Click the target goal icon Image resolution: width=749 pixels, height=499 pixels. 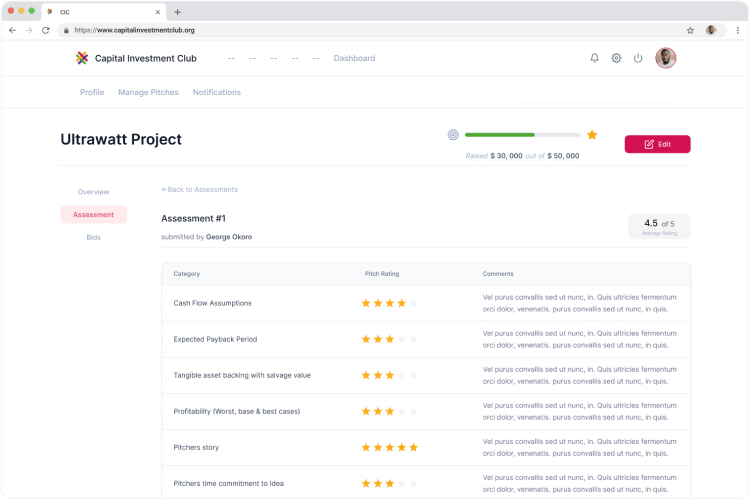(453, 134)
